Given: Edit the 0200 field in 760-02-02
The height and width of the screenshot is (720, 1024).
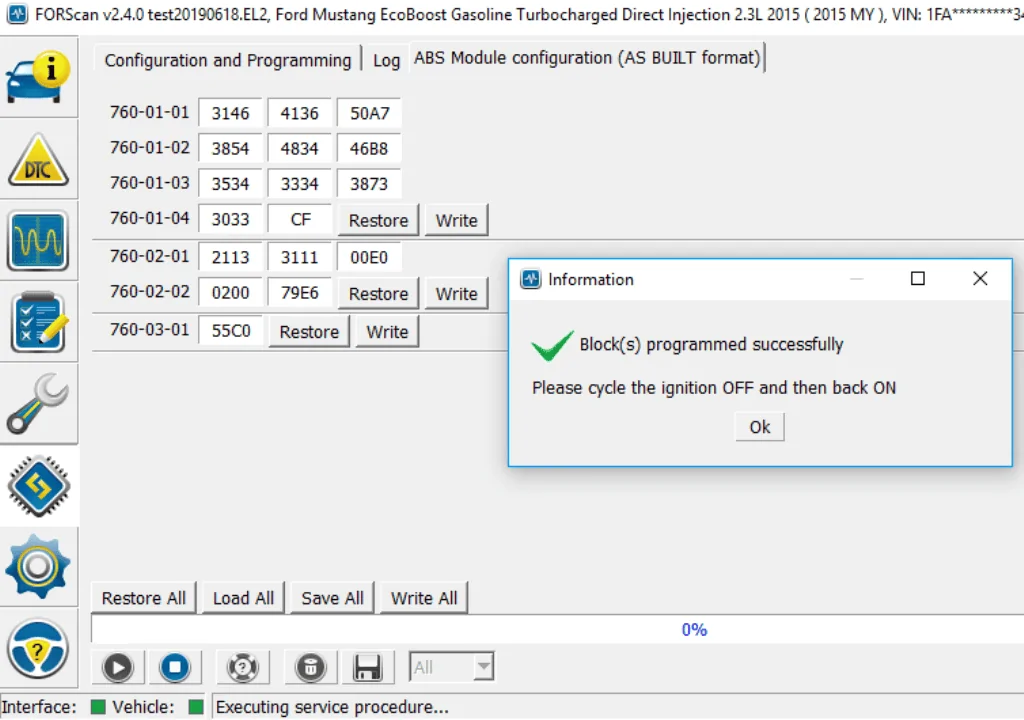Looking at the screenshot, I should click(x=231, y=292).
